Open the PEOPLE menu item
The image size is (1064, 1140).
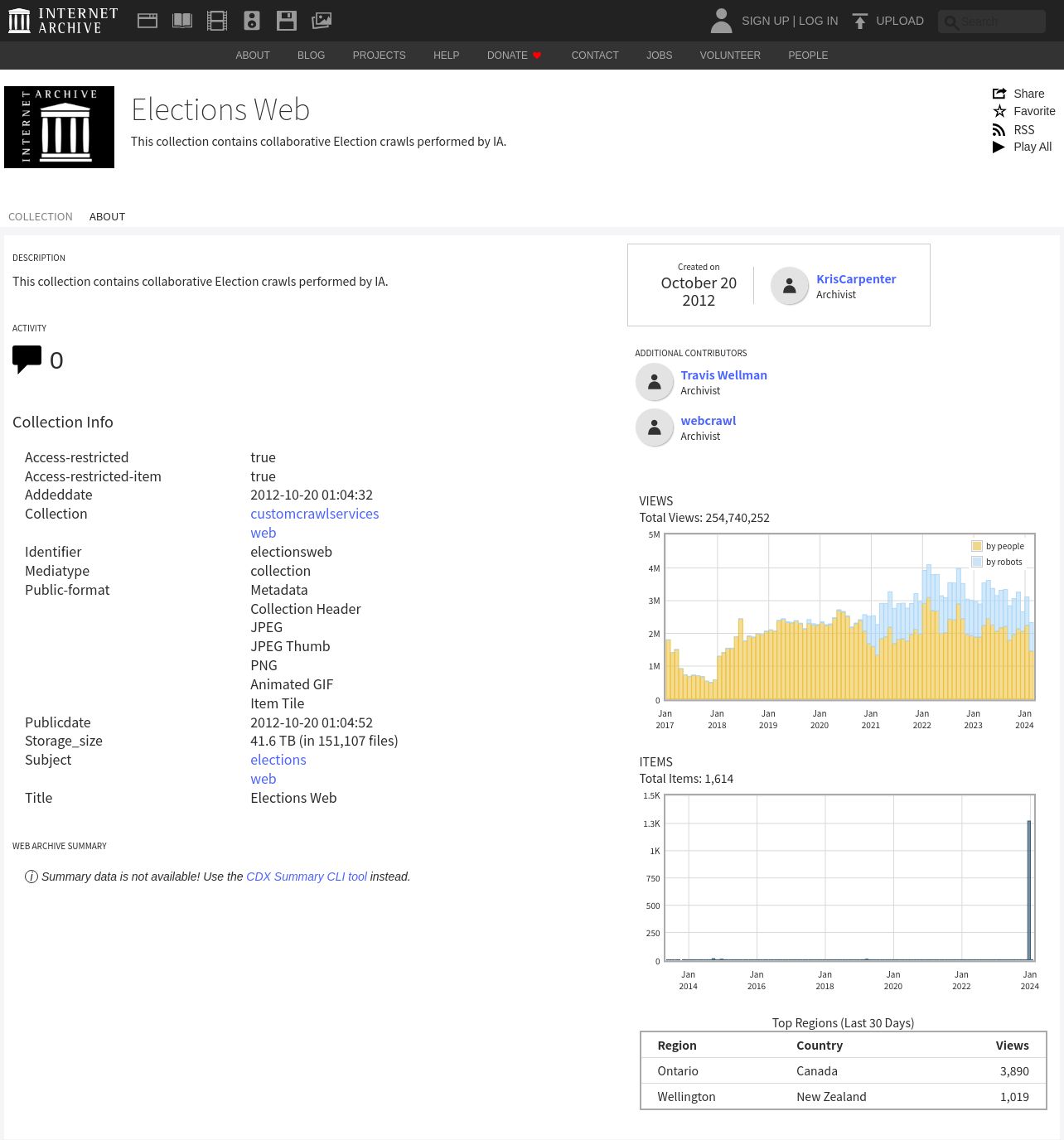coord(808,56)
